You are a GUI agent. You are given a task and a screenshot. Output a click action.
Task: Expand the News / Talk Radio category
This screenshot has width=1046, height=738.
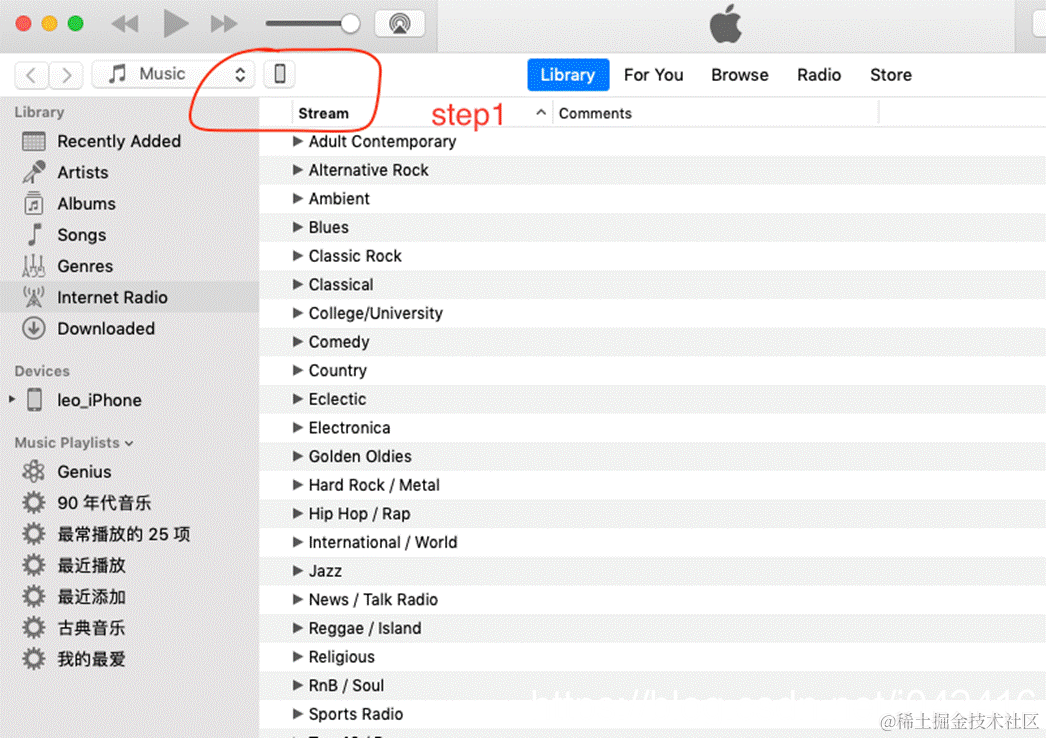(298, 599)
